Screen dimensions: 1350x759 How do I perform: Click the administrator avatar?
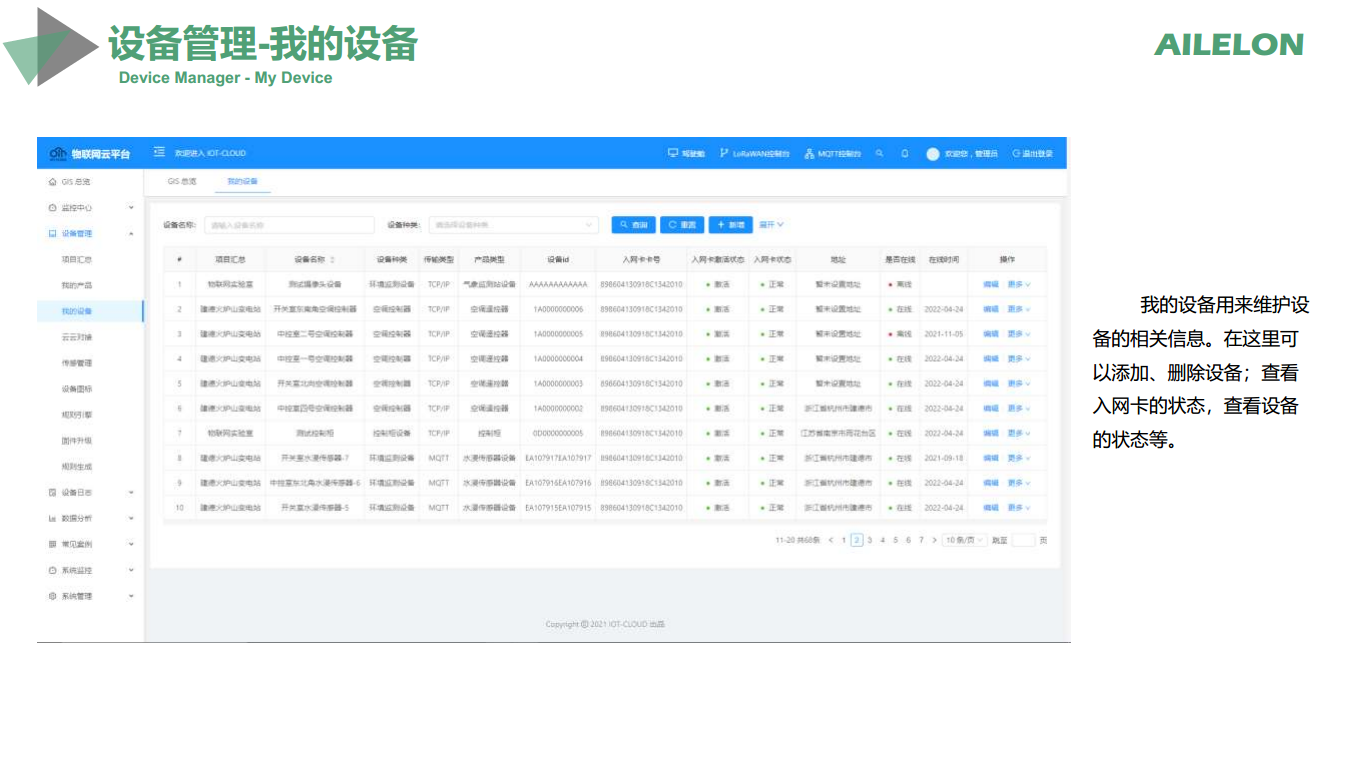click(933, 154)
